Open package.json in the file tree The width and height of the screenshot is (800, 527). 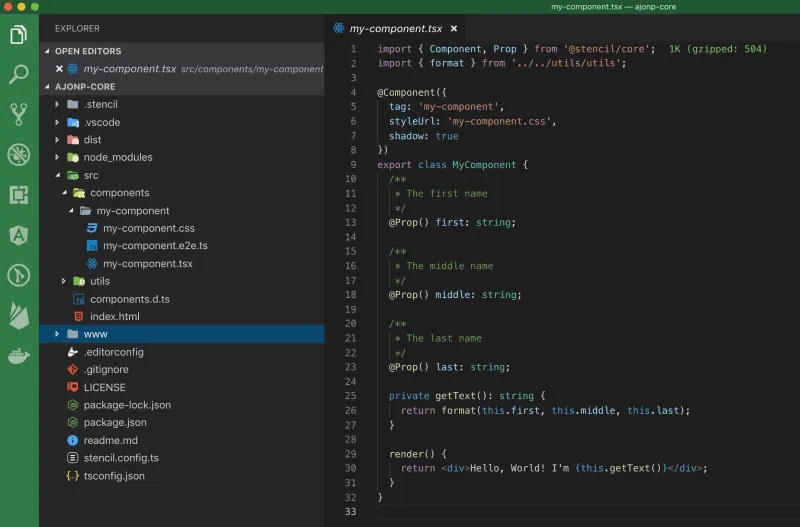tap(115, 422)
